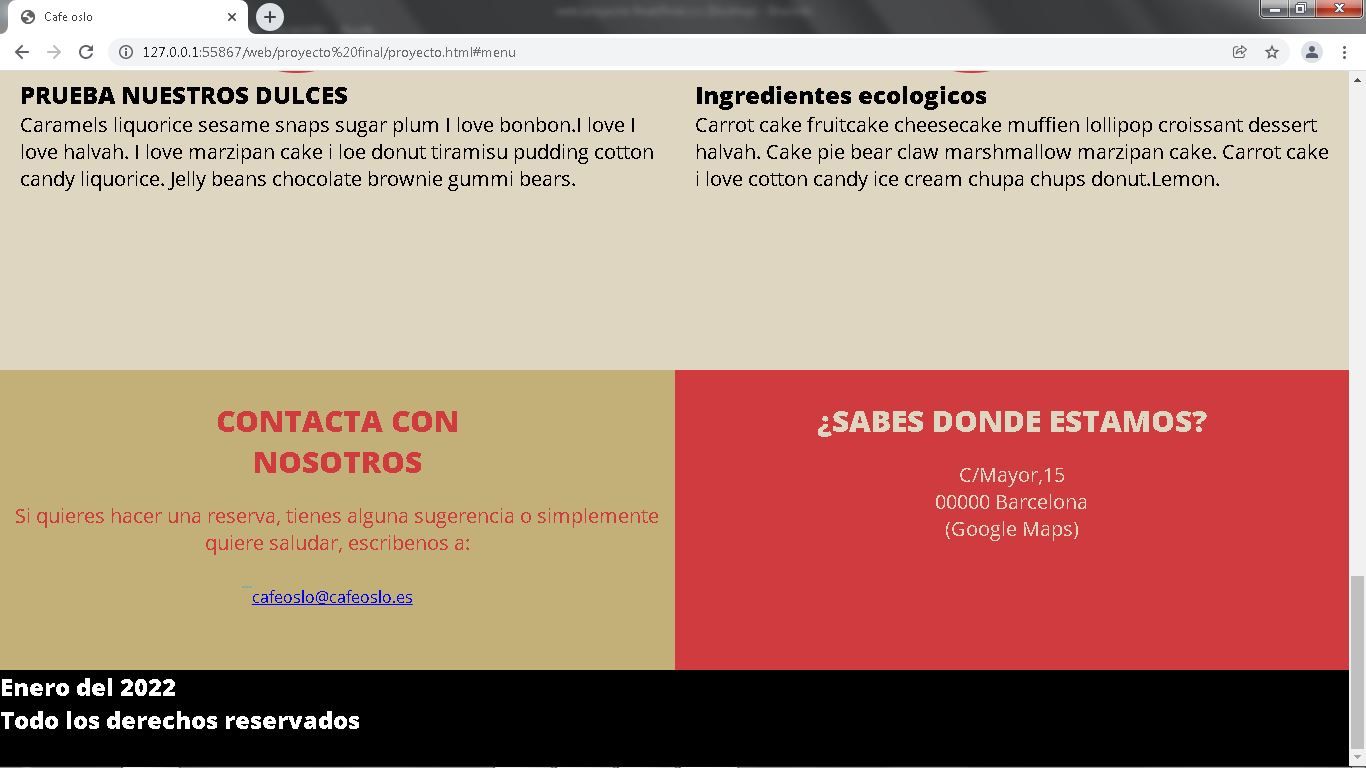
Task: Click the Enero del 2022 footer text
Action: (x=88, y=687)
